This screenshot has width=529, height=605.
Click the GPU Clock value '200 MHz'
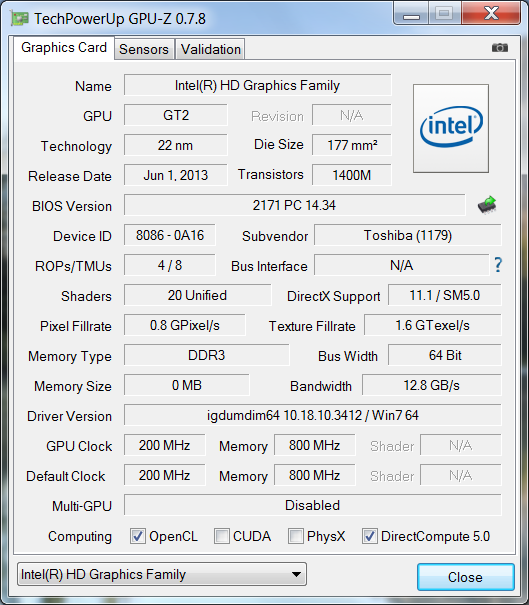[164, 446]
